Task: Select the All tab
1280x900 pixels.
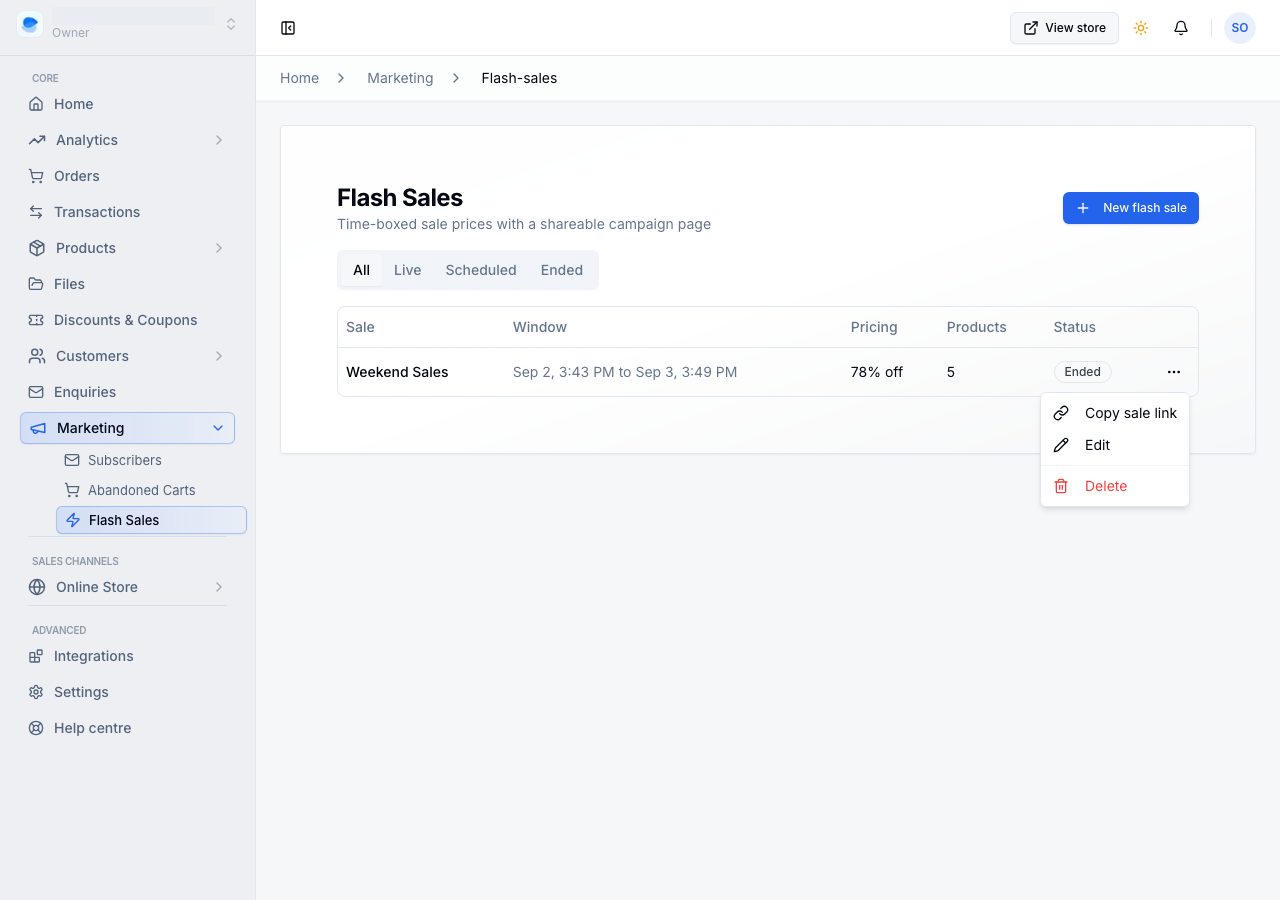Action: (361, 270)
